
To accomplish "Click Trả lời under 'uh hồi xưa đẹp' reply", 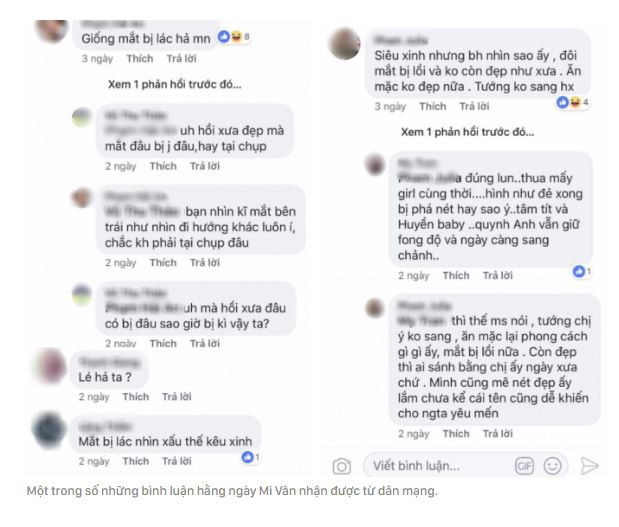I will coord(205,166).
